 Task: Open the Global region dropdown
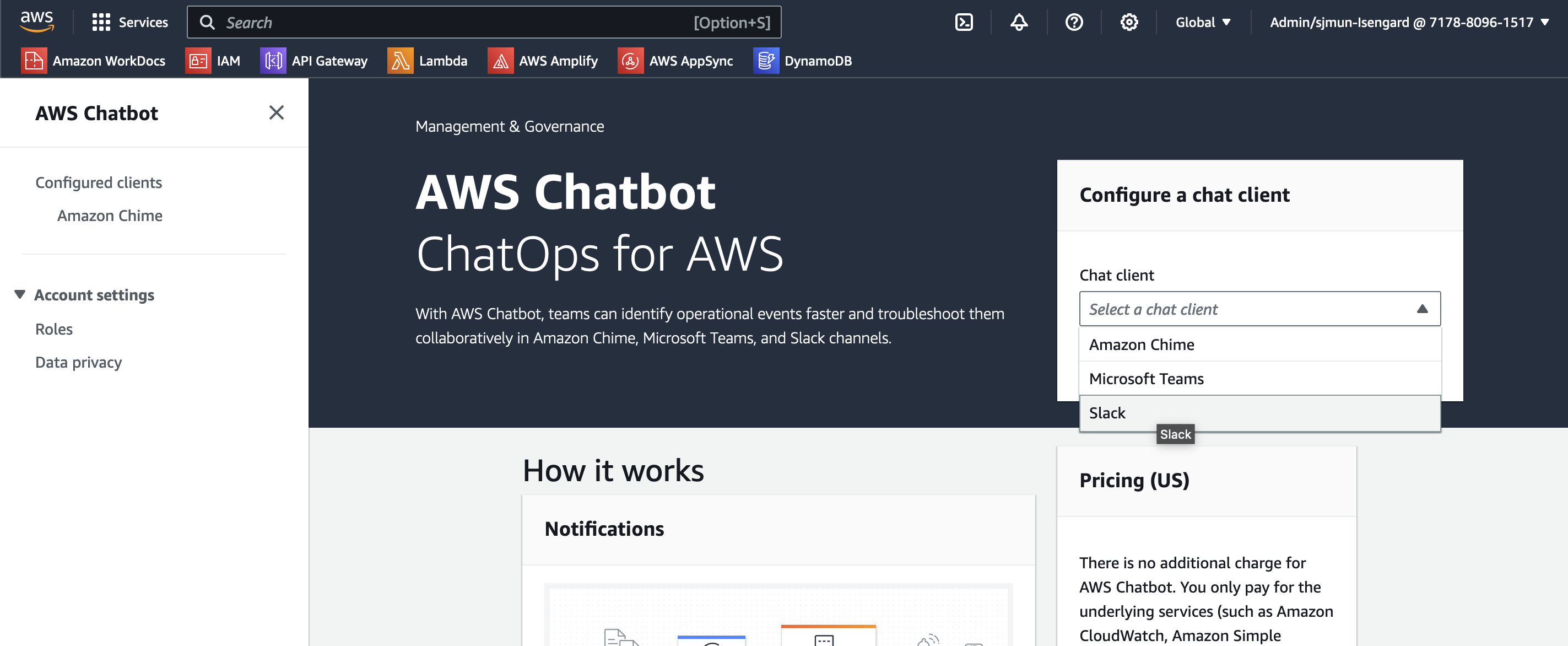[x=1202, y=23]
